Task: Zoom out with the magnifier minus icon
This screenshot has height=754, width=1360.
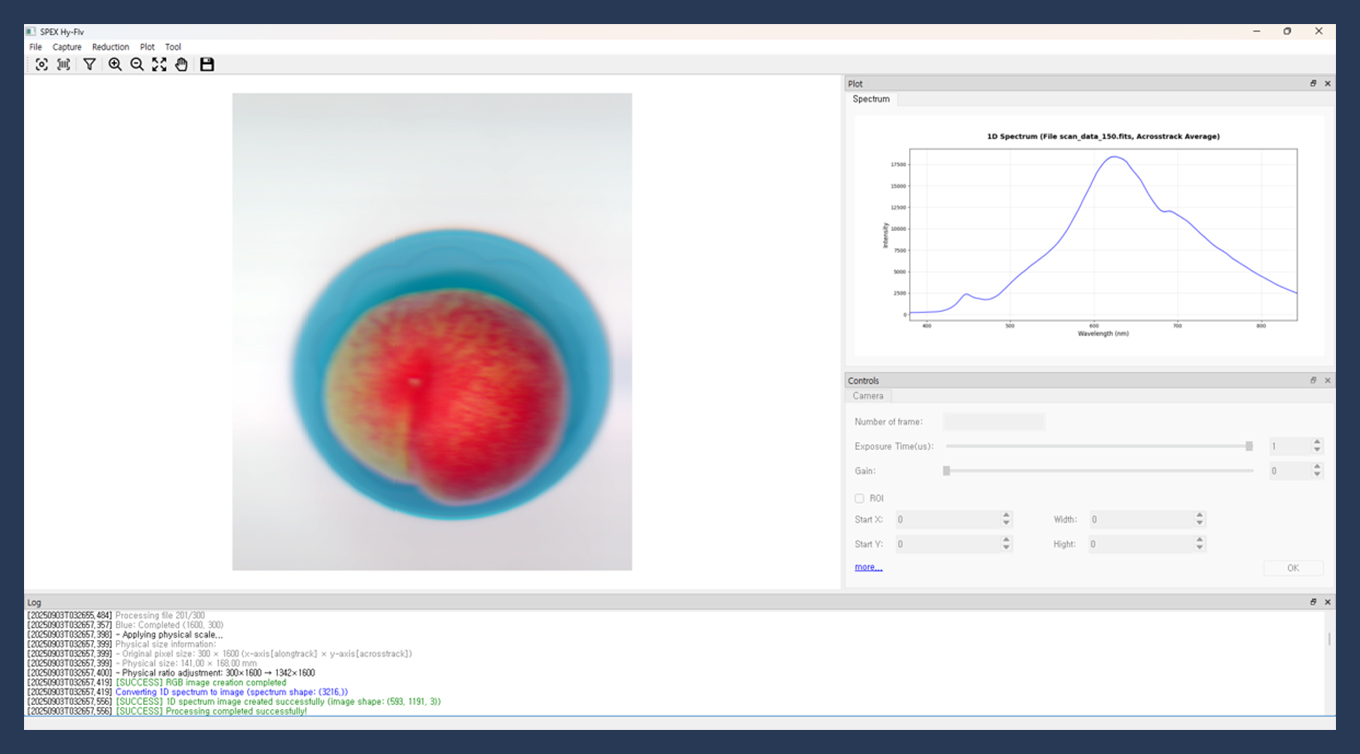Action: tap(137, 64)
